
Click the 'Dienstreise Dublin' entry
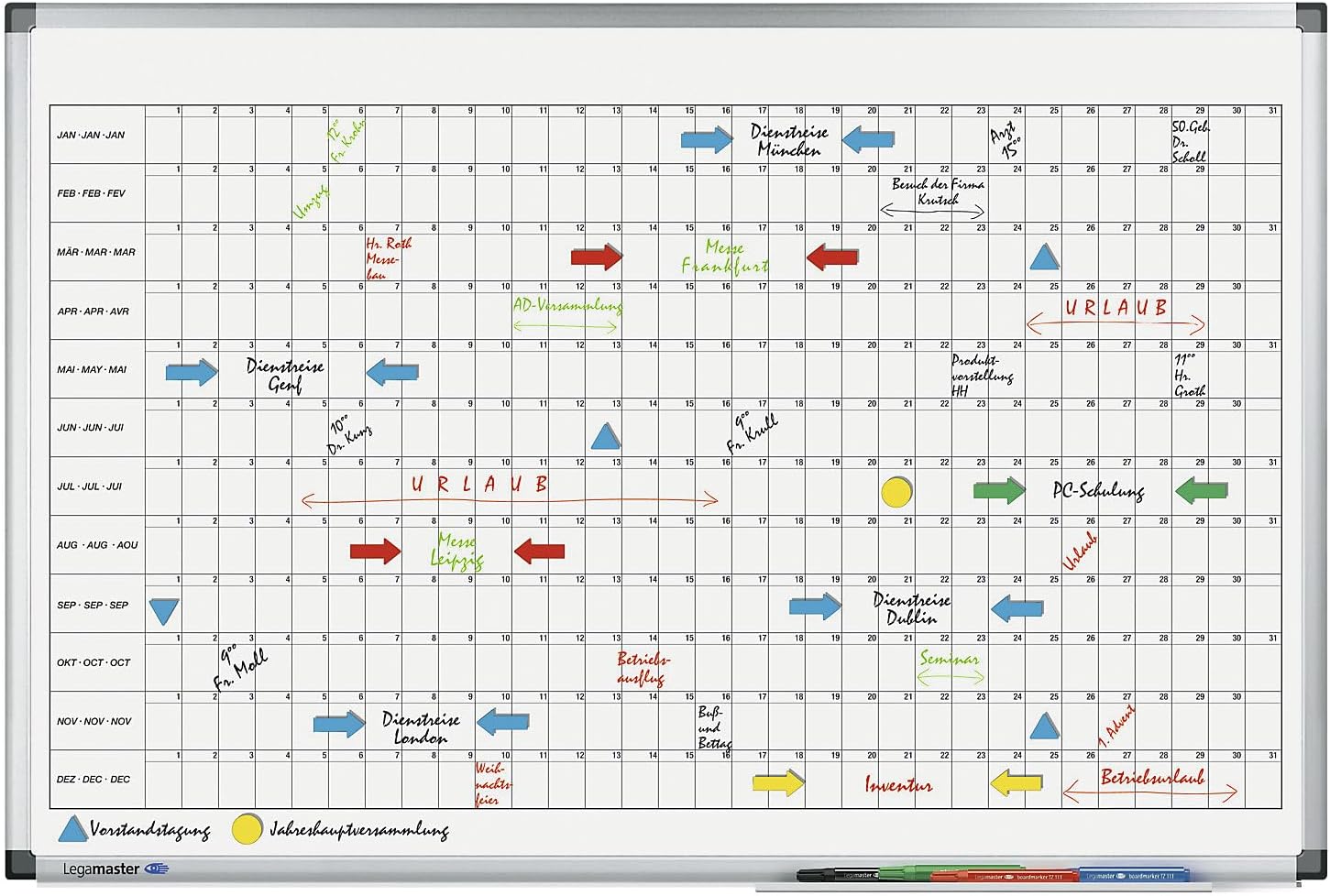click(911, 607)
